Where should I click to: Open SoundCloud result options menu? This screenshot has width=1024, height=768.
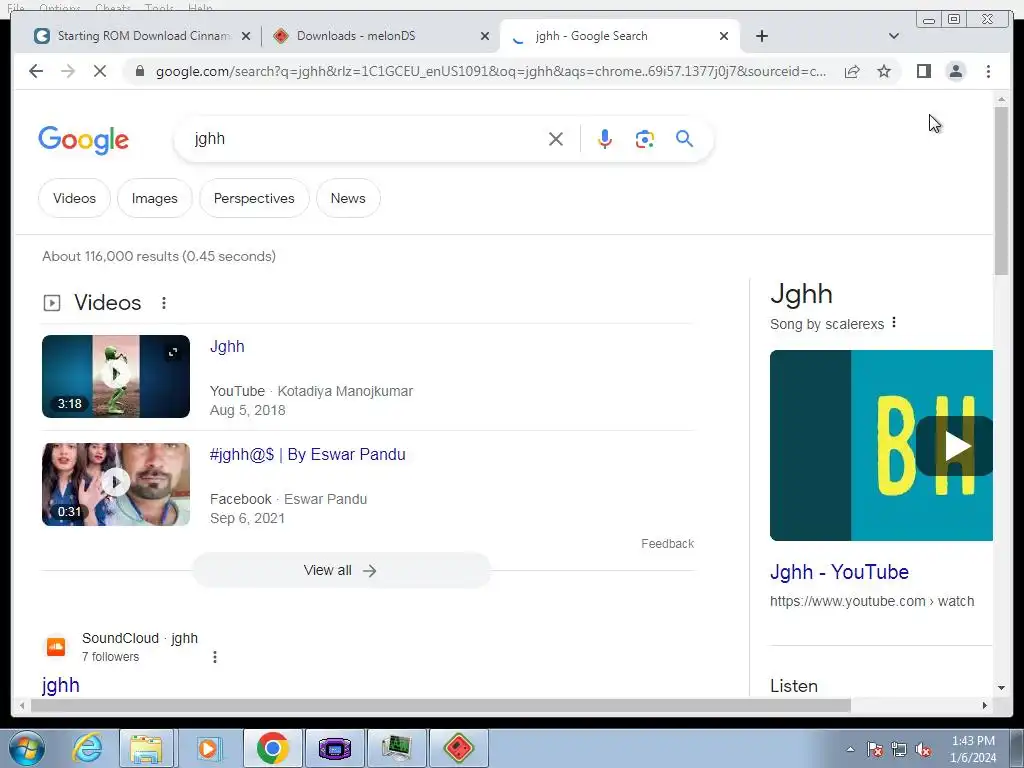(x=215, y=657)
